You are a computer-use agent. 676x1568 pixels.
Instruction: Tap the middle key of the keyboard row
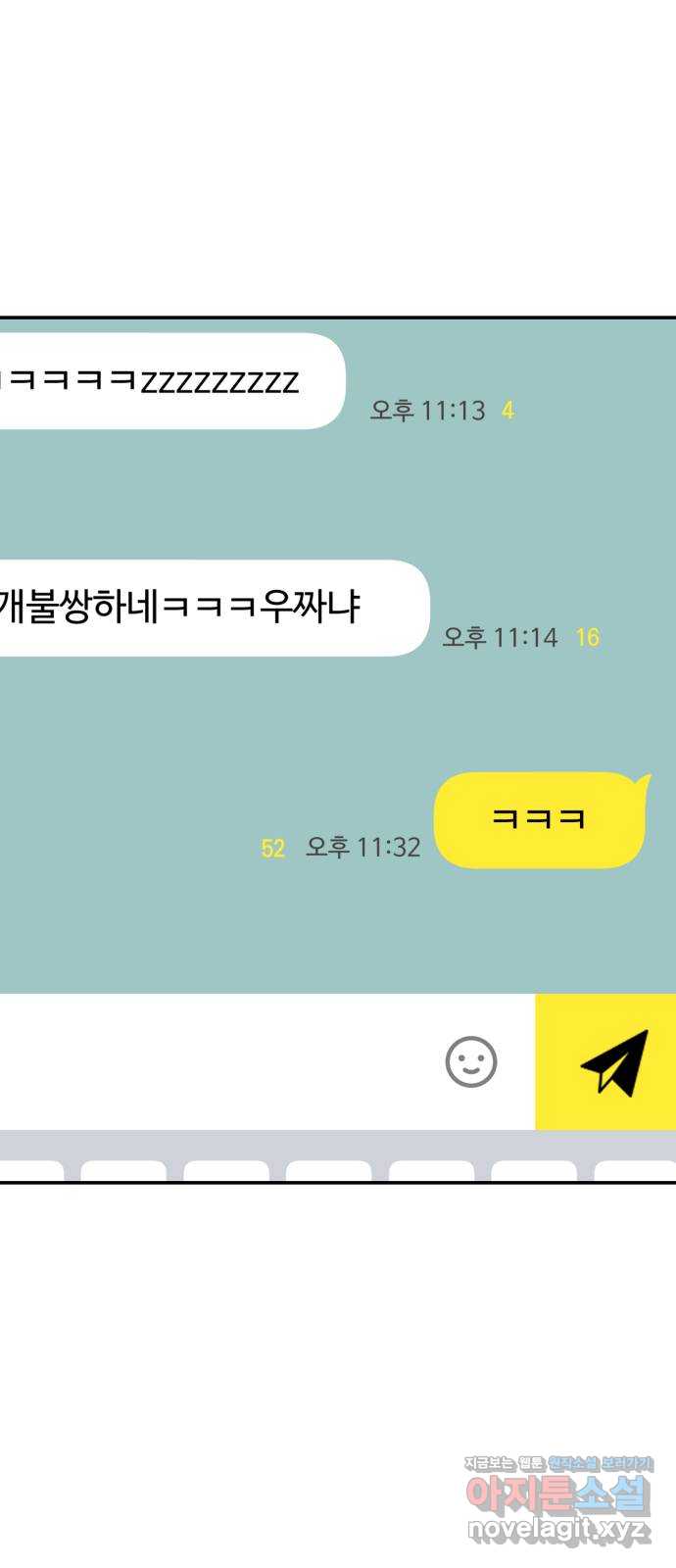[x=328, y=1171]
